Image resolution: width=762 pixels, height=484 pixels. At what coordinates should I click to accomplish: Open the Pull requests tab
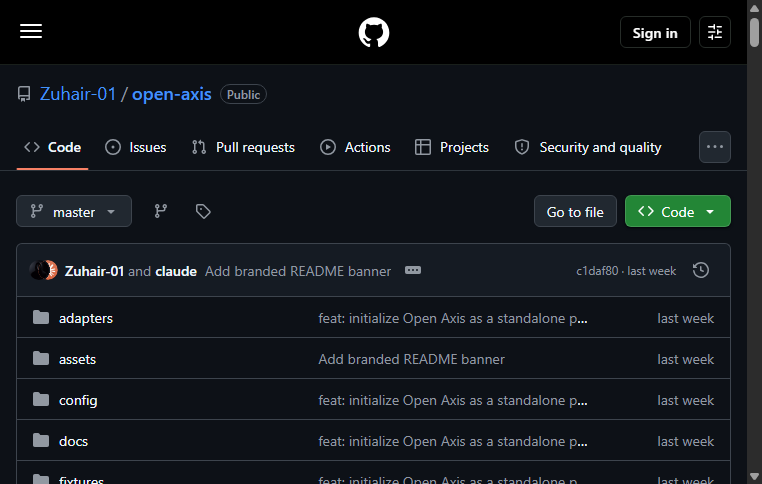coord(243,147)
